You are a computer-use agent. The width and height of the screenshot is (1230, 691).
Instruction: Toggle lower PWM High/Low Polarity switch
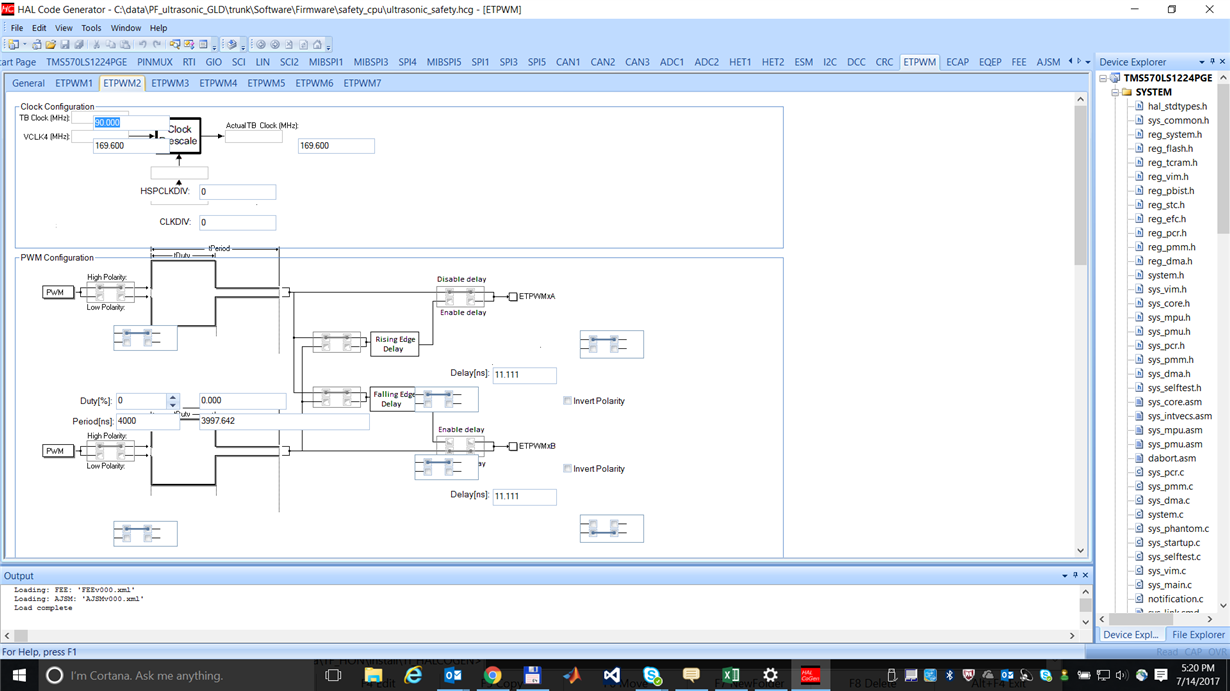[x=110, y=451]
